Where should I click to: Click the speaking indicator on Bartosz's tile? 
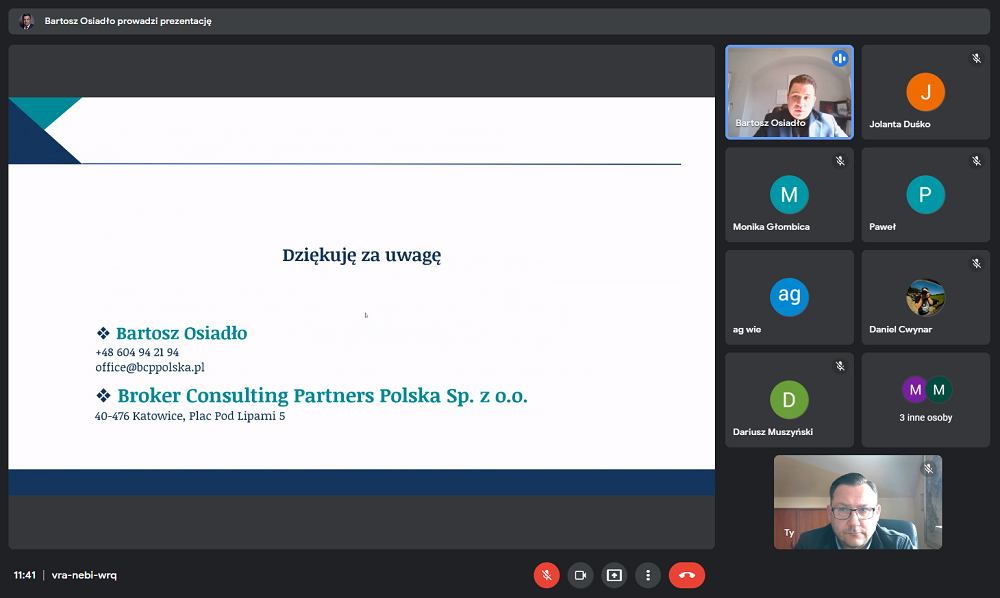point(839,59)
